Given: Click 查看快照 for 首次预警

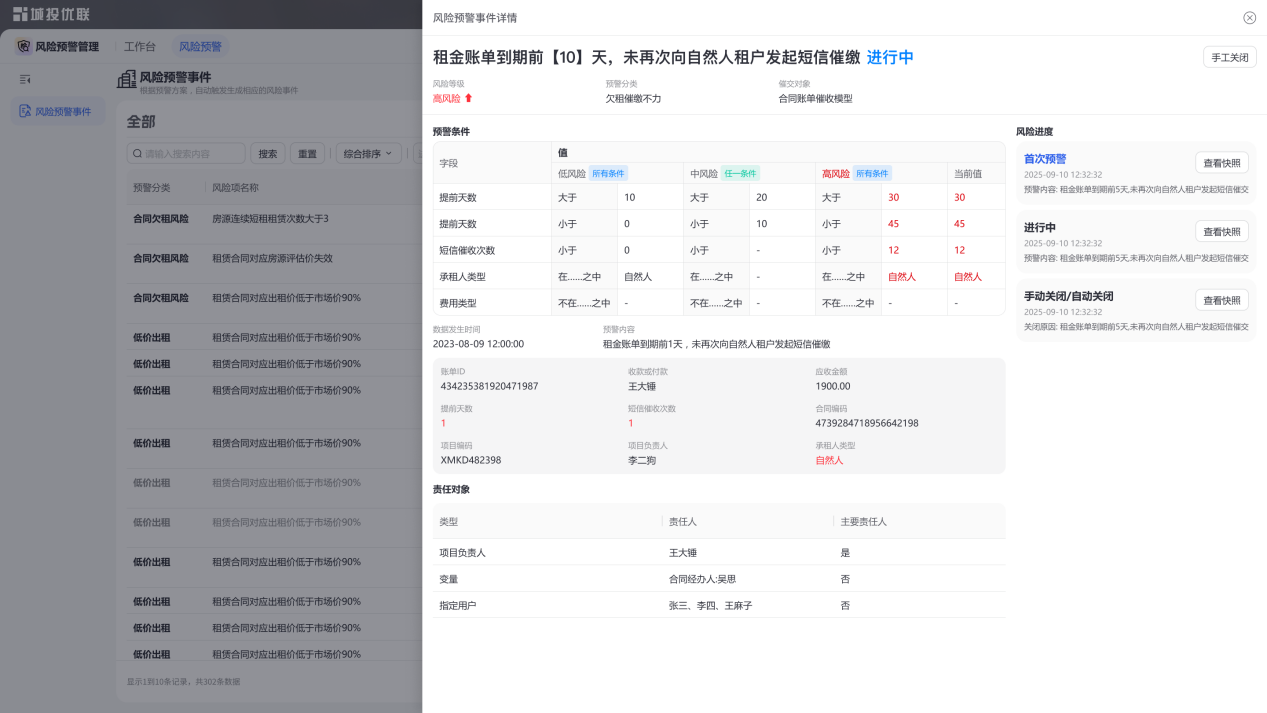Looking at the screenshot, I should click(1221, 162).
